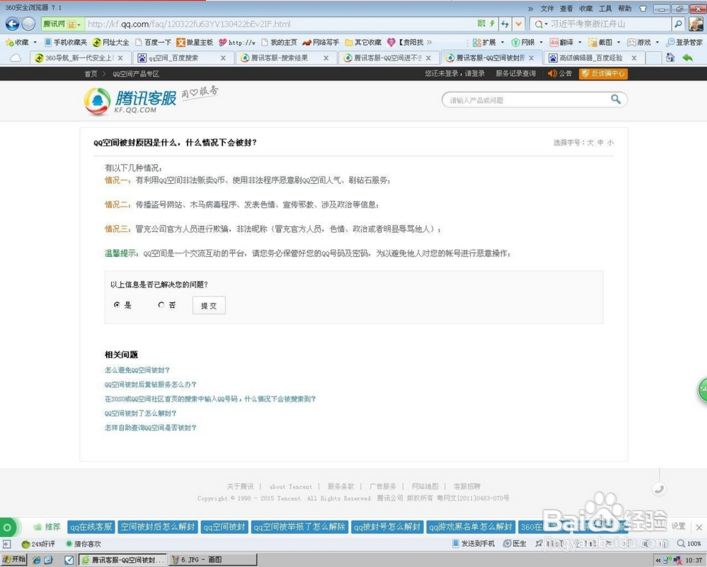Click the green undo-closed-tab arrow icon
The height and width of the screenshot is (567, 707).
pyautogui.click(x=687, y=58)
